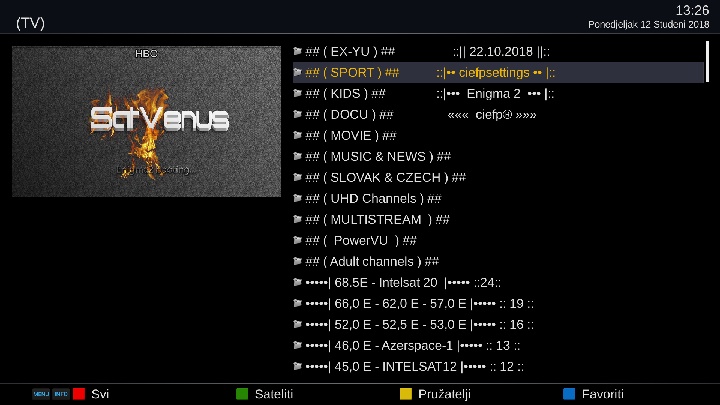Open the 45,0 E - INTELSAT12 entry
The width and height of the screenshot is (720, 405).
pyautogui.click(x=498, y=366)
